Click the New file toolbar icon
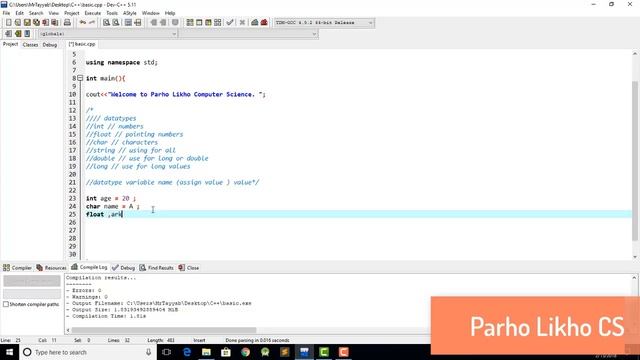Viewport: 640px width, 360px height. pos(8,22)
